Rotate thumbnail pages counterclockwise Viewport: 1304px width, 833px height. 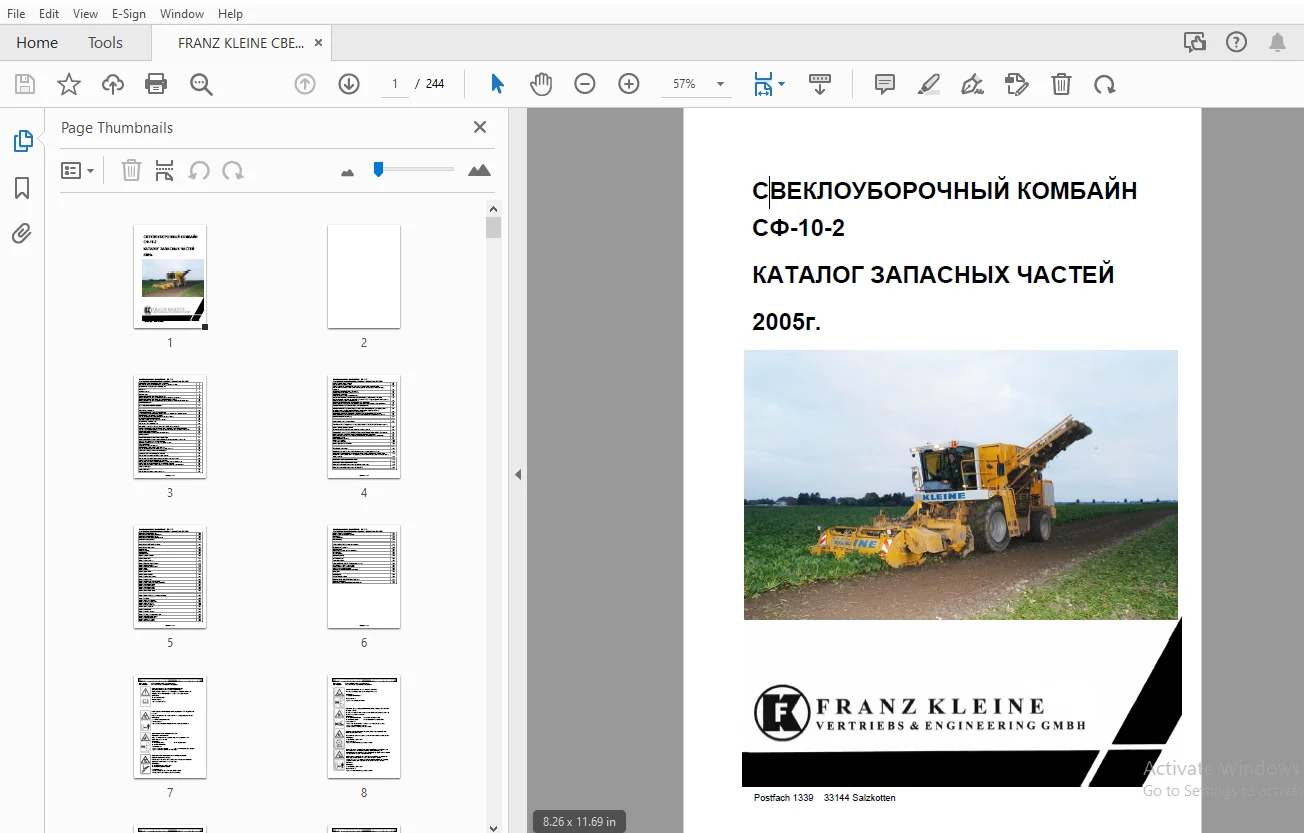coord(199,171)
